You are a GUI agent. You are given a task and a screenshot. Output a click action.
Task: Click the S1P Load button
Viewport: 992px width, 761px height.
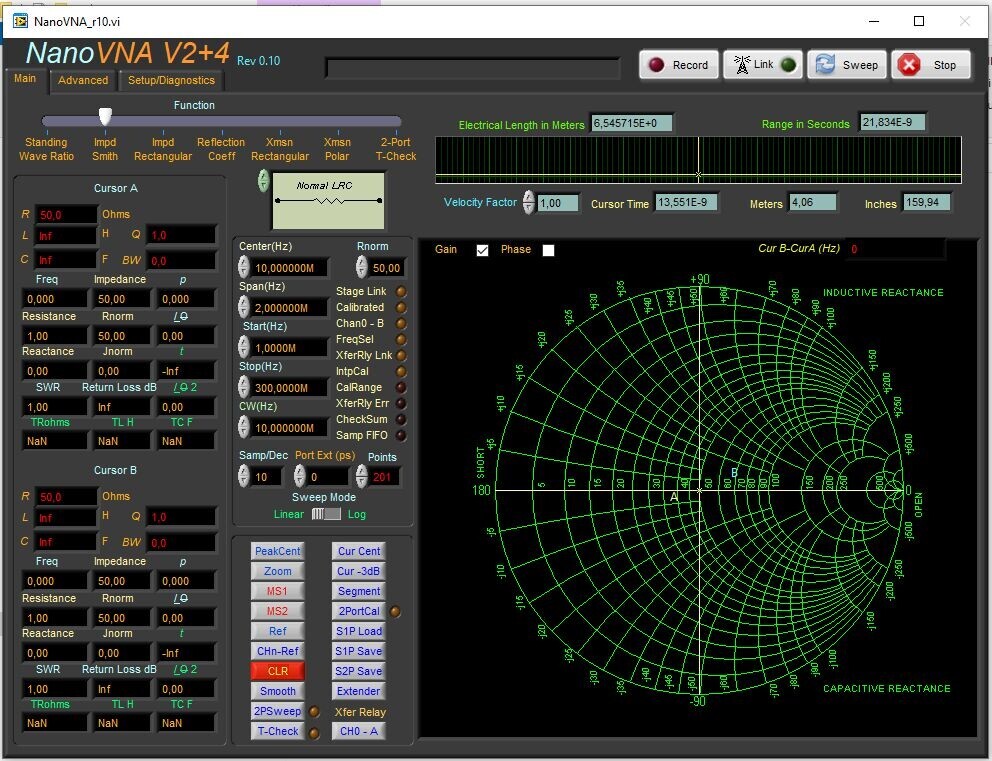359,631
